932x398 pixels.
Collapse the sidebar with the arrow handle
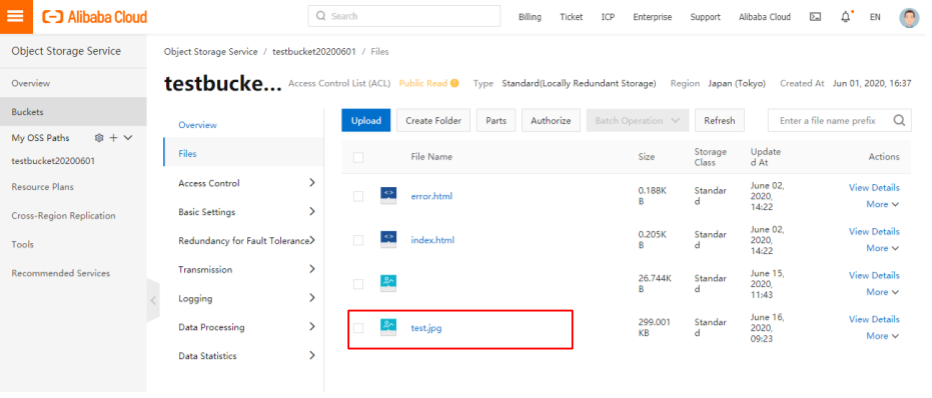click(x=153, y=300)
